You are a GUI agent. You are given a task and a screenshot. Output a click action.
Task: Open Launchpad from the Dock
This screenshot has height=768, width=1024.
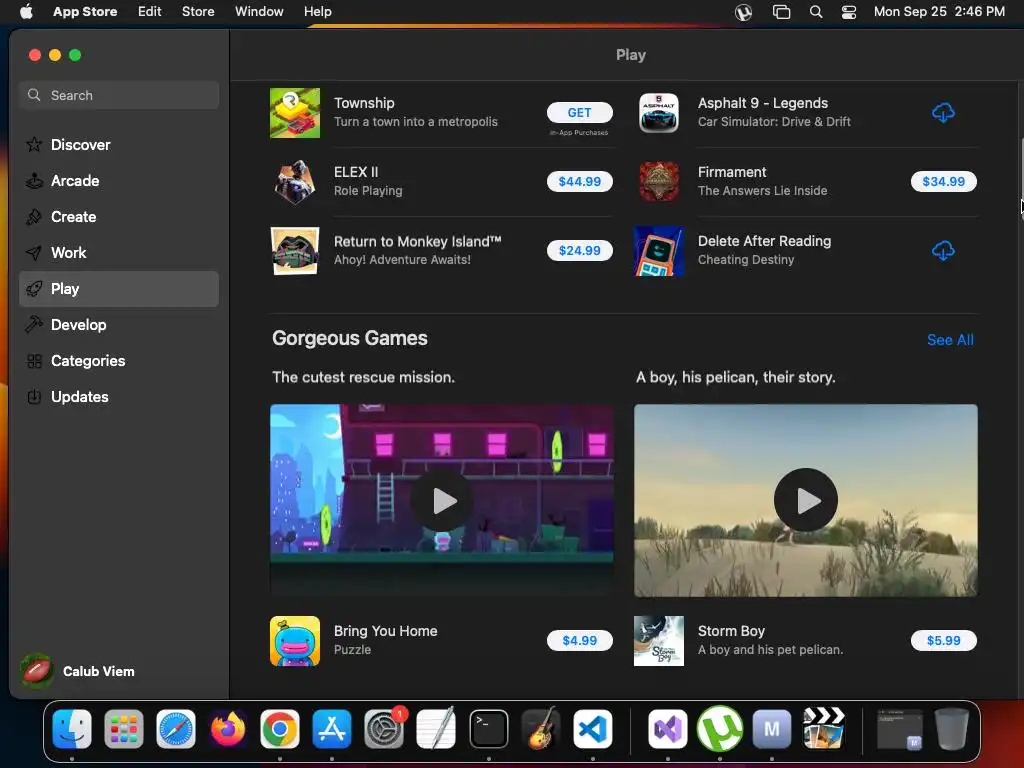(x=123, y=729)
